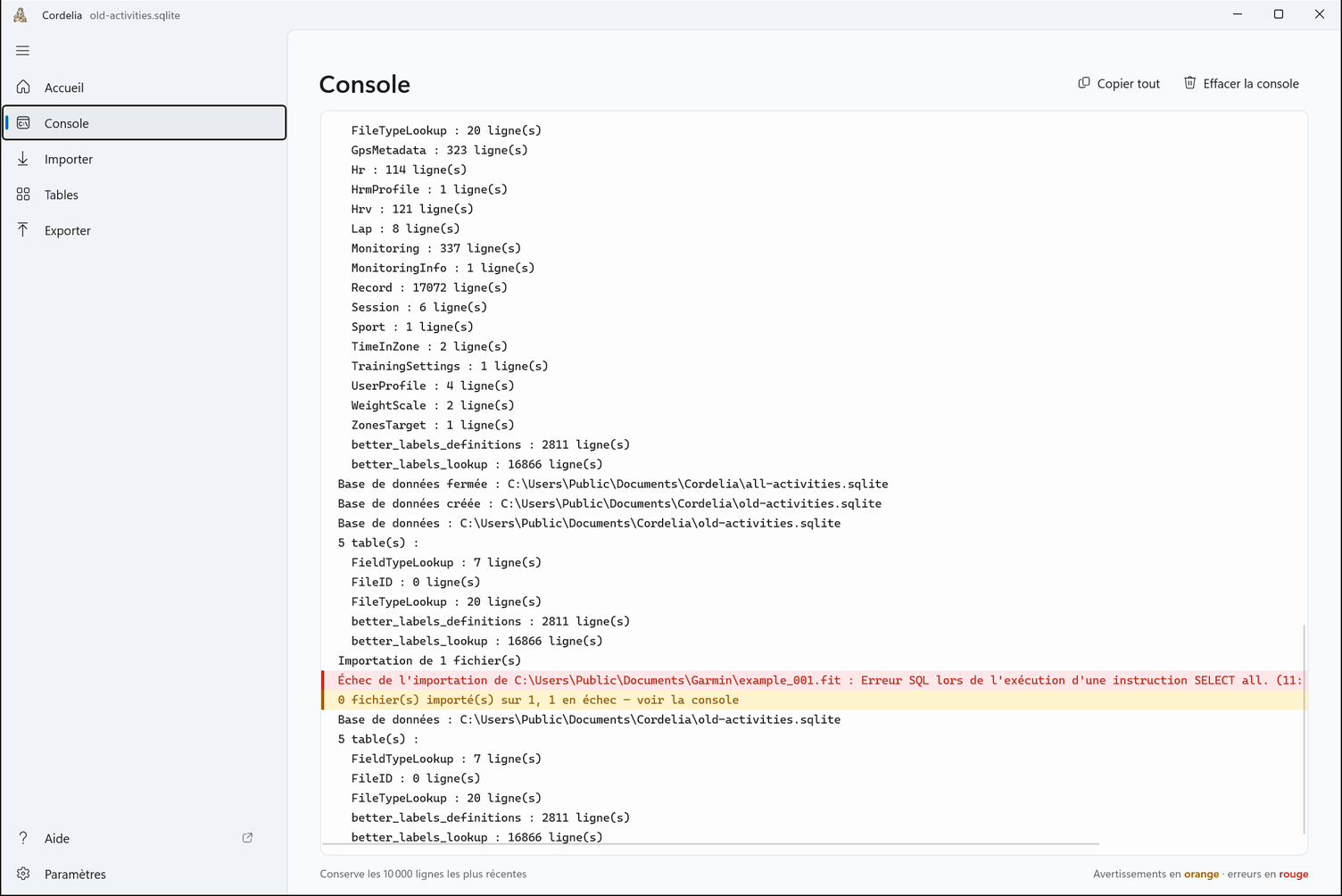Click the Aide question mark icon
1342x896 pixels.
coord(23,838)
